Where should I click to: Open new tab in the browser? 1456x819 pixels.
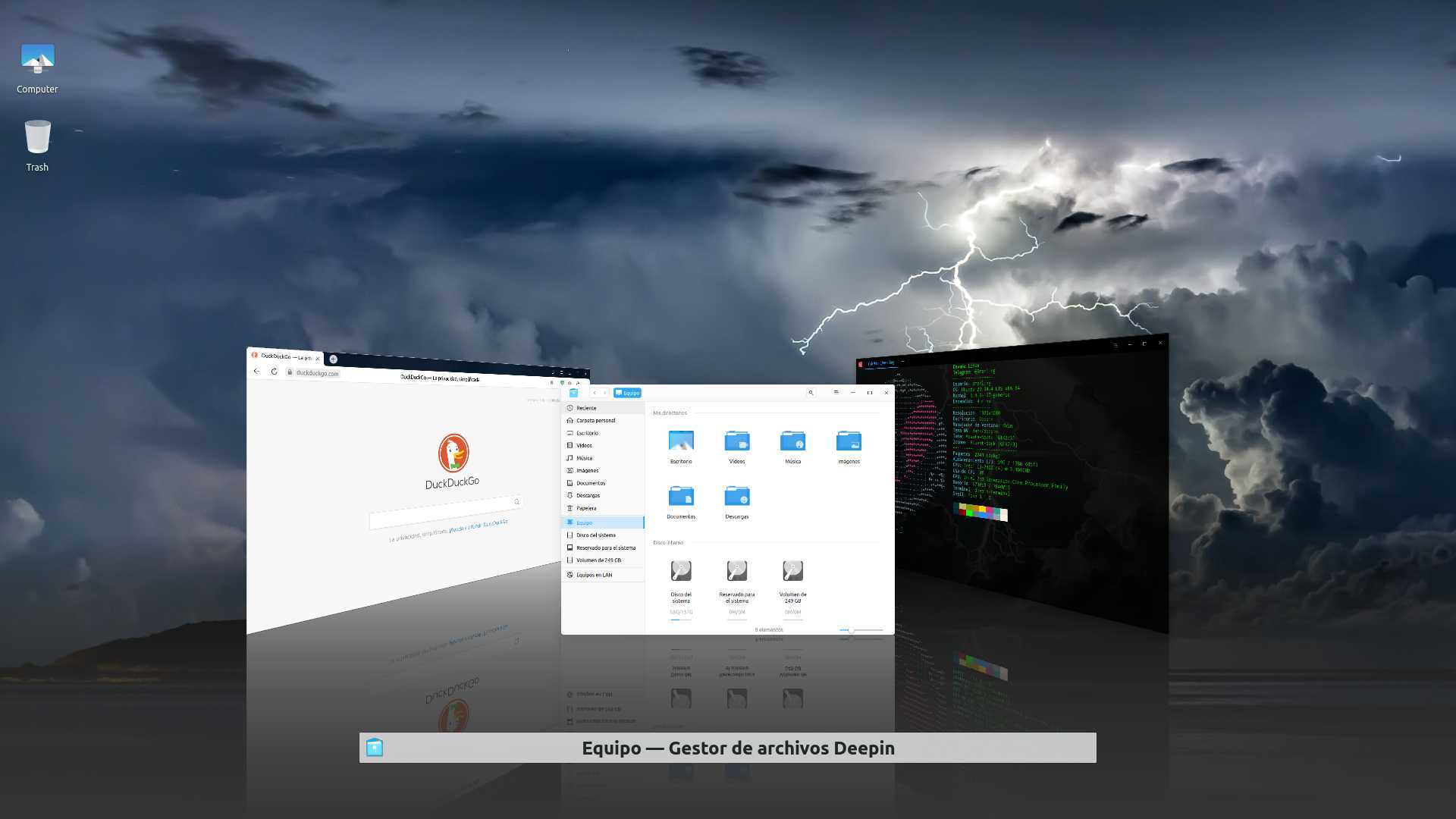point(333,359)
